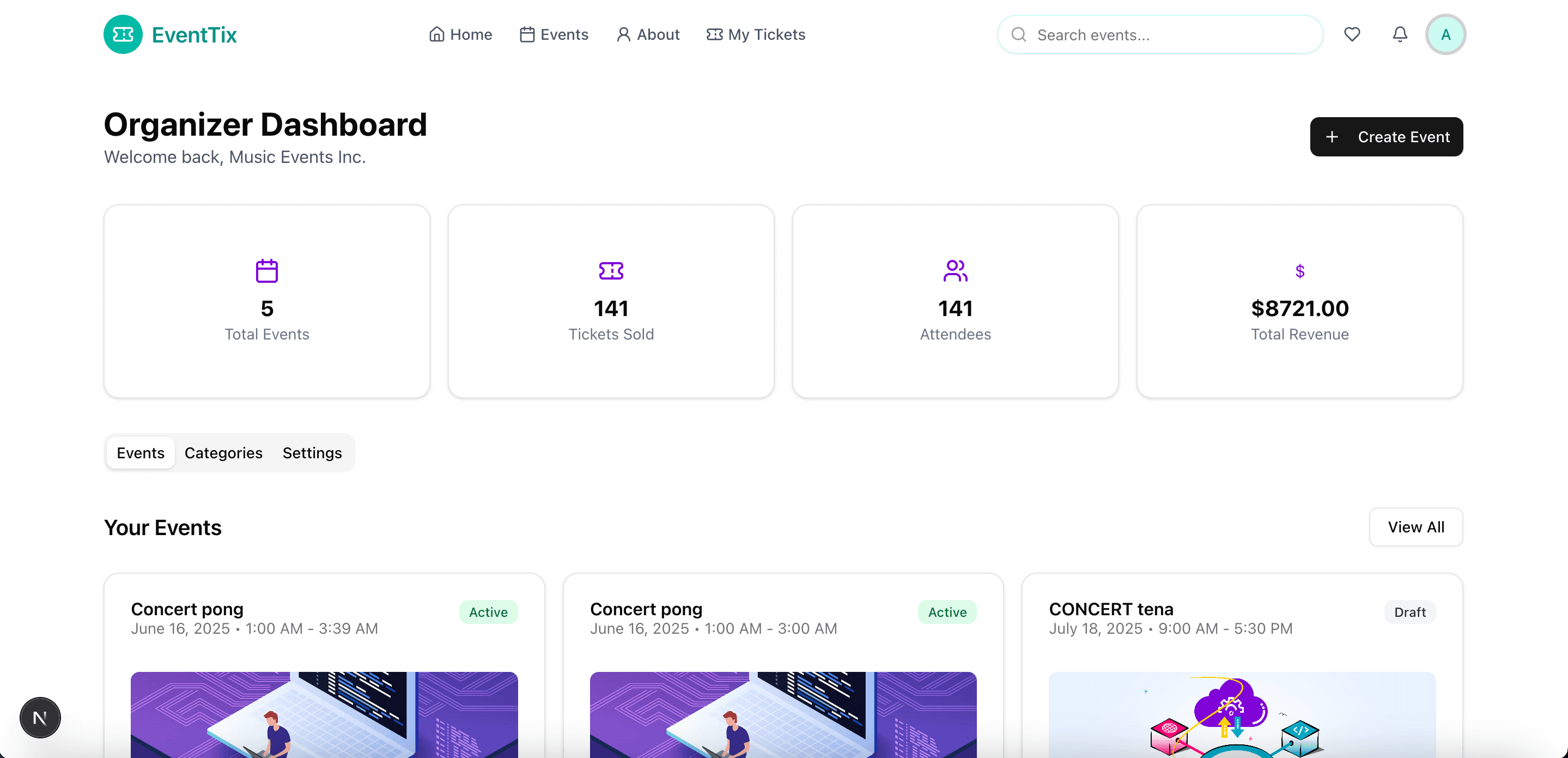Switch to the Settings tab
The image size is (1568, 758).
coord(312,453)
